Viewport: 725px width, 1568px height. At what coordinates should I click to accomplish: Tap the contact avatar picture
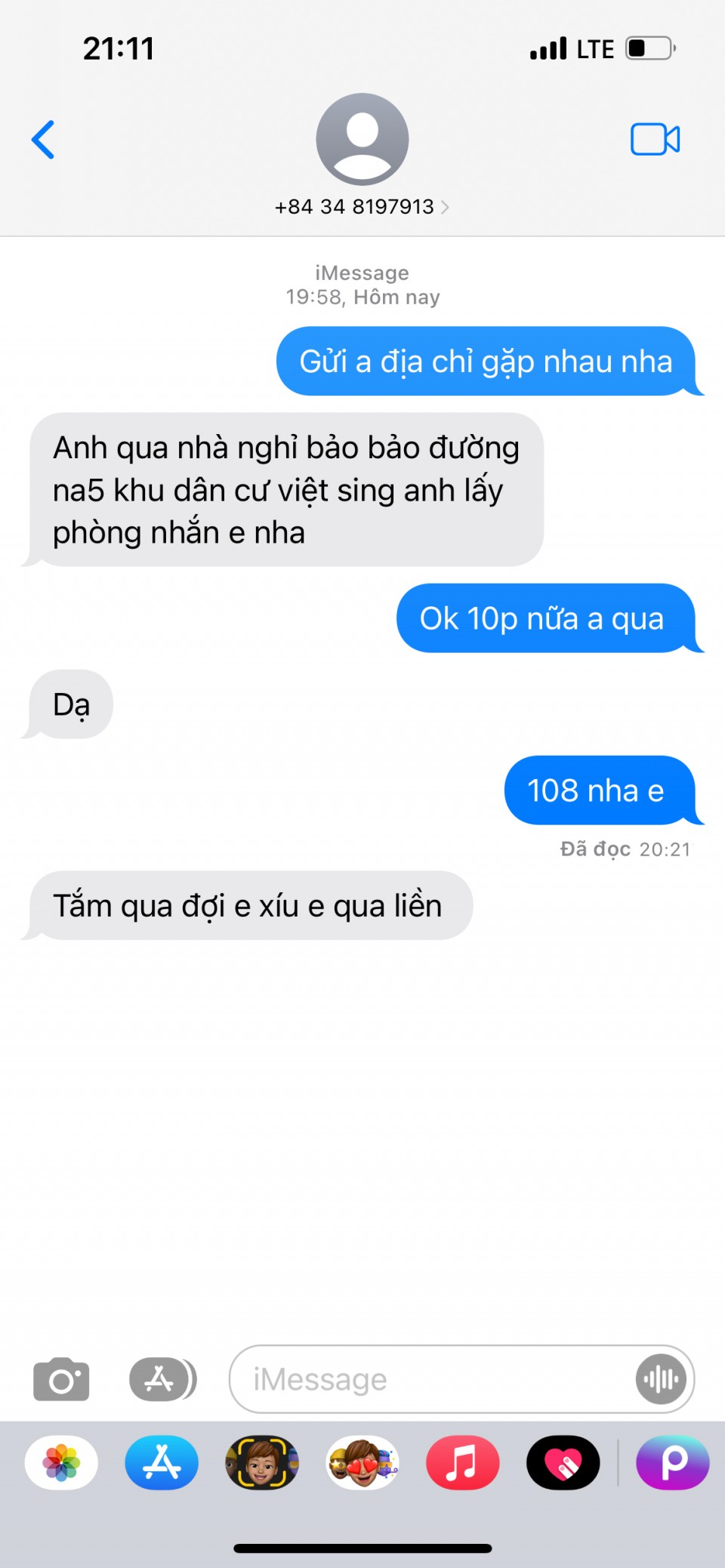[x=362, y=139]
